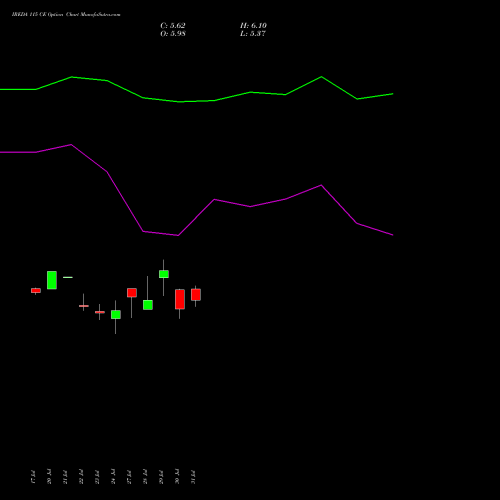This screenshot has width=500, height=500.
Task: Select the 20 Jul date label
Action: coord(49,477)
